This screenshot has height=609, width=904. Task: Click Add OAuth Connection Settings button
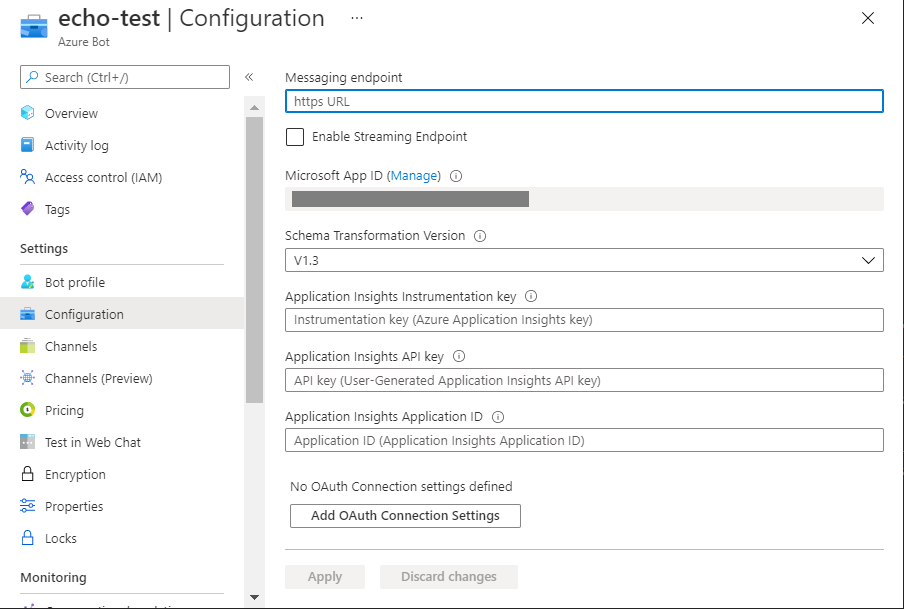tap(405, 516)
